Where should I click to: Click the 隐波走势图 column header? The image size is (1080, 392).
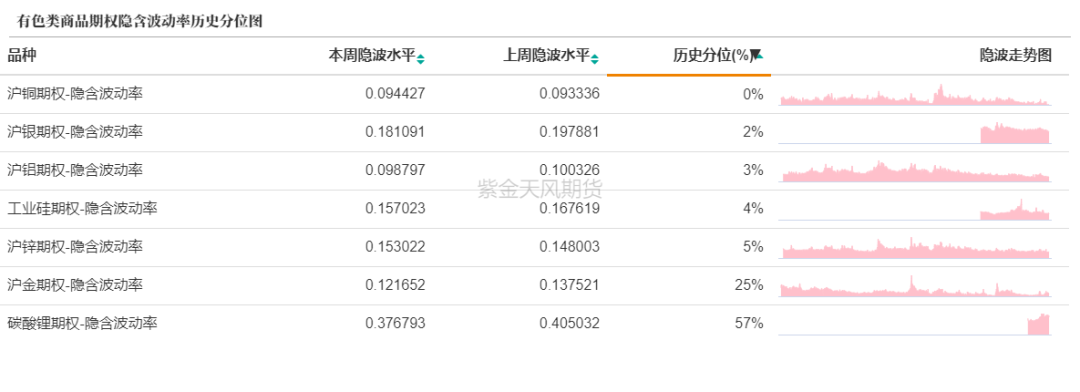click(1016, 56)
